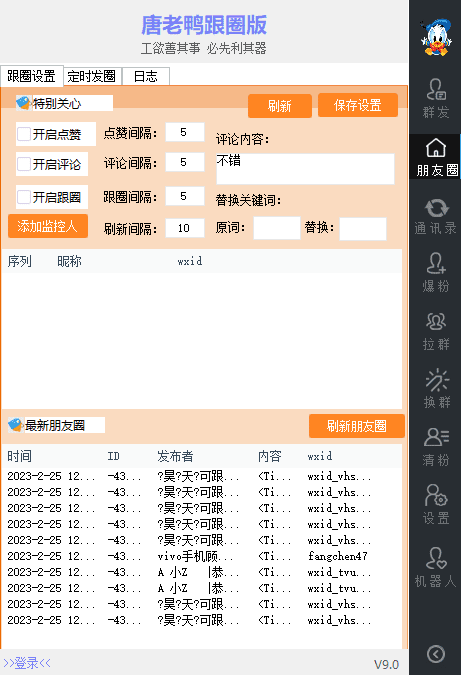Click the fangchen47 wxid cell

click(337, 556)
